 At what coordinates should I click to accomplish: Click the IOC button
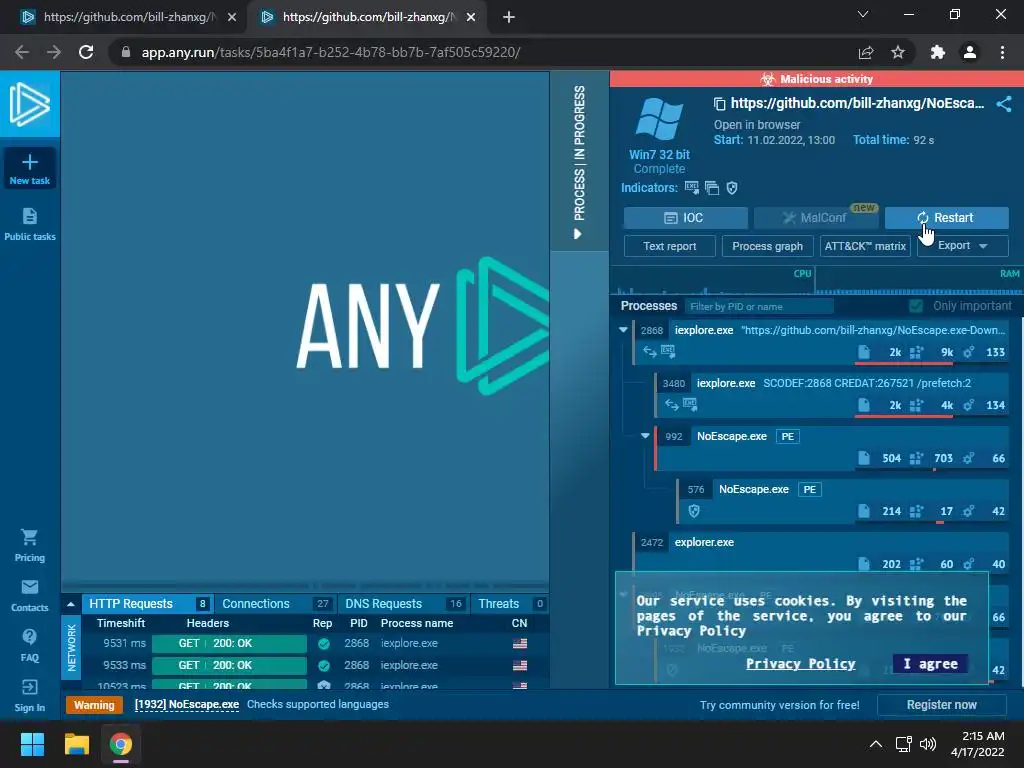686,217
